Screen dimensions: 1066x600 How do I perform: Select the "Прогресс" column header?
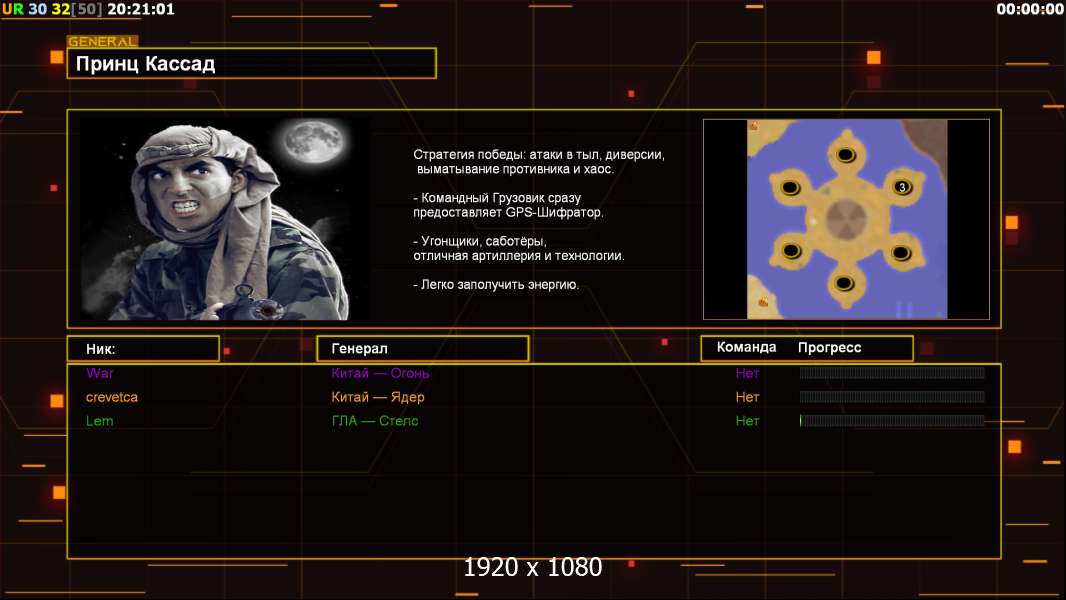(x=829, y=347)
